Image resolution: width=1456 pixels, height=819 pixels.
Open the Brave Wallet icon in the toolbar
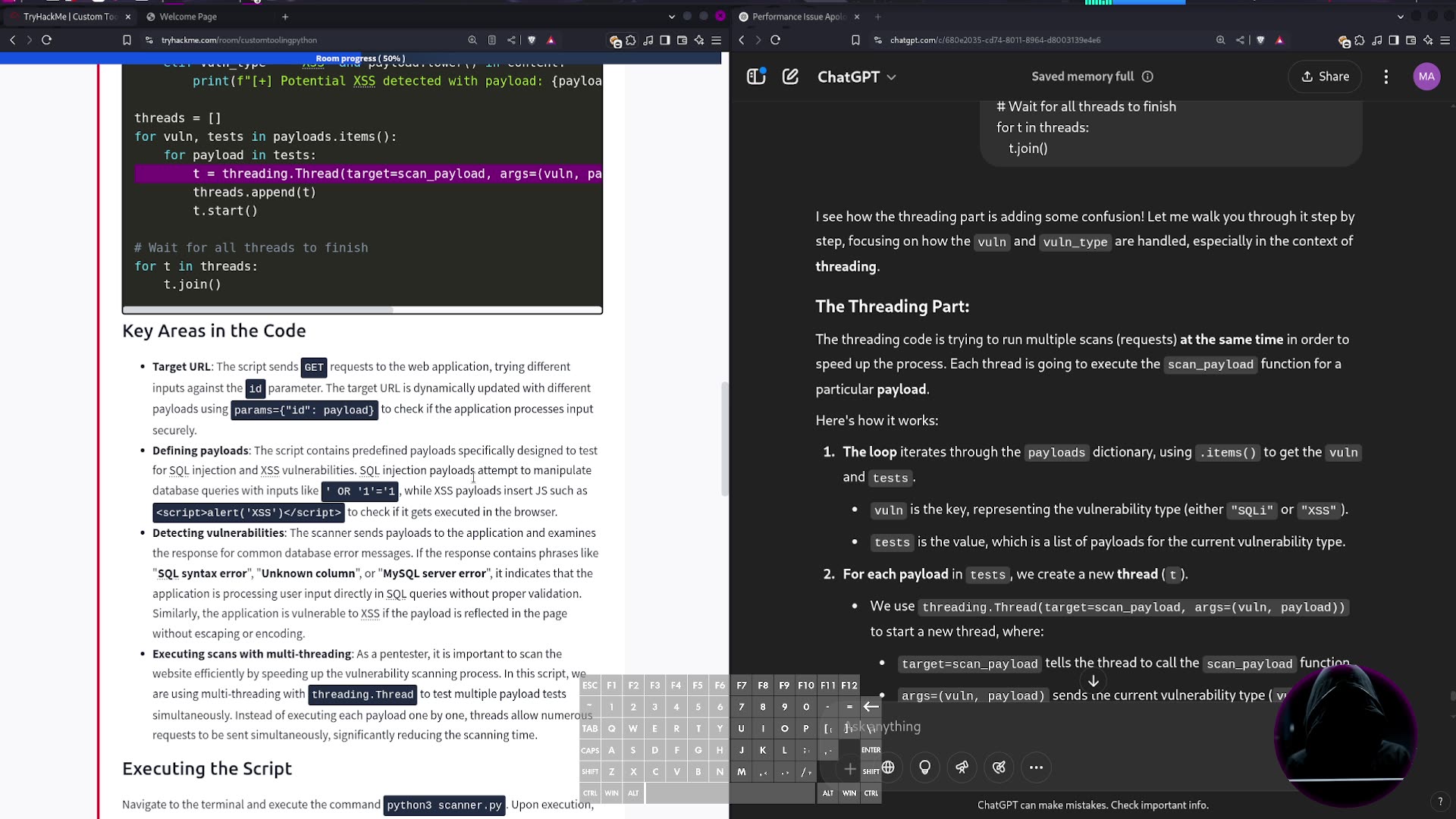[x=682, y=39]
